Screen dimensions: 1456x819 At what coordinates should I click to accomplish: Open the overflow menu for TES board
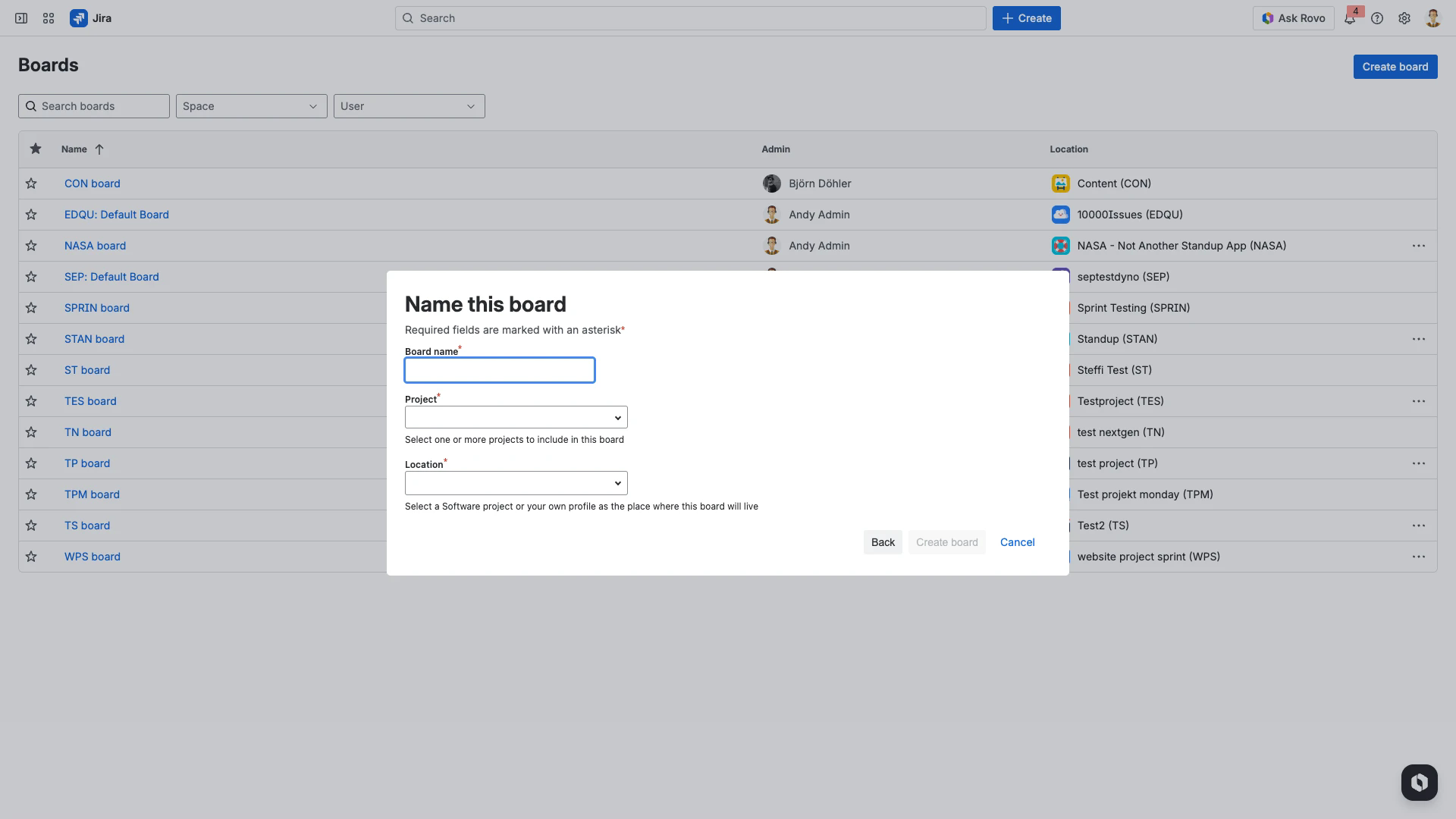pos(1419,401)
